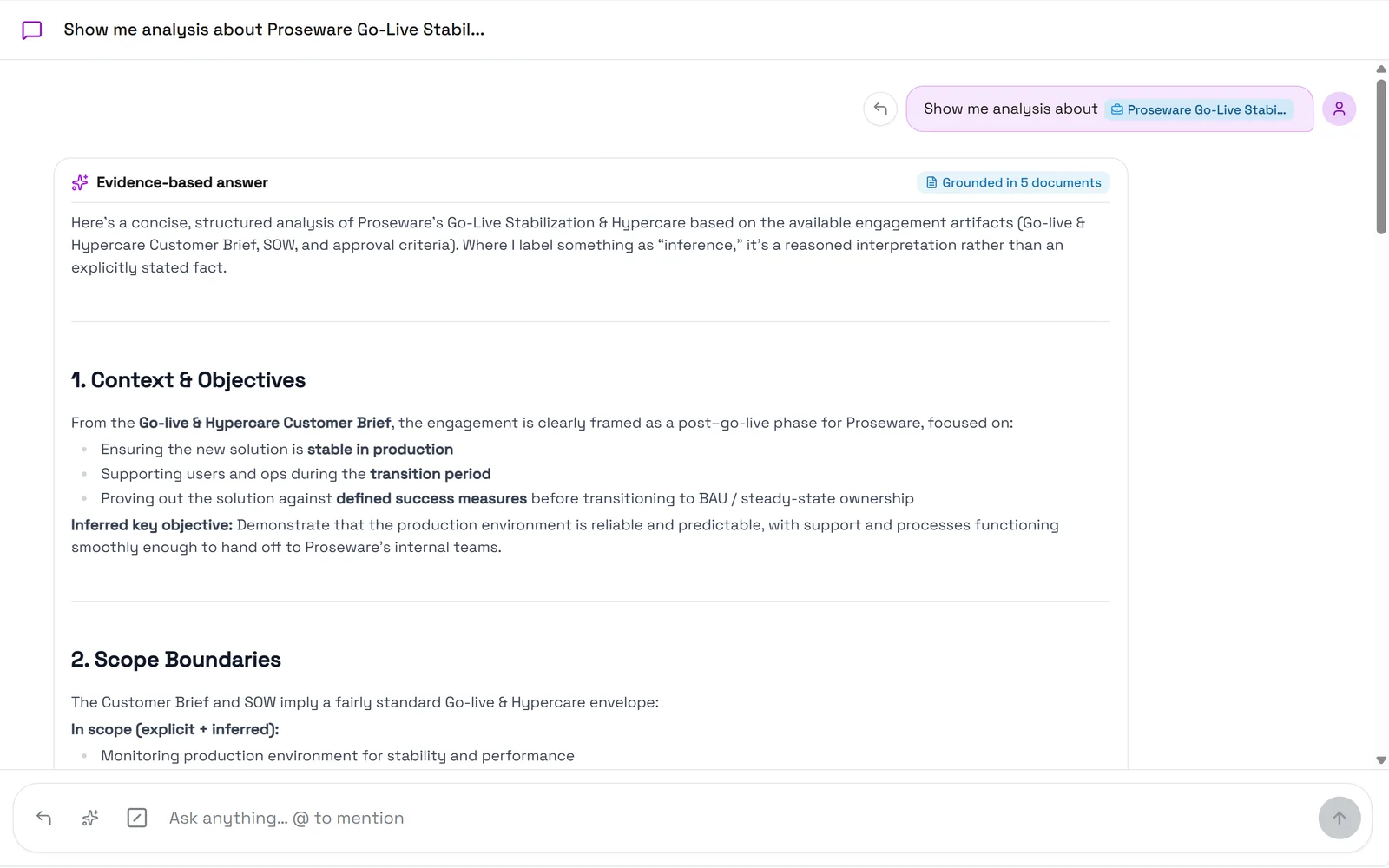The image size is (1389, 868).
Task: Click the scrollbar down arrow
Action: point(1381,760)
